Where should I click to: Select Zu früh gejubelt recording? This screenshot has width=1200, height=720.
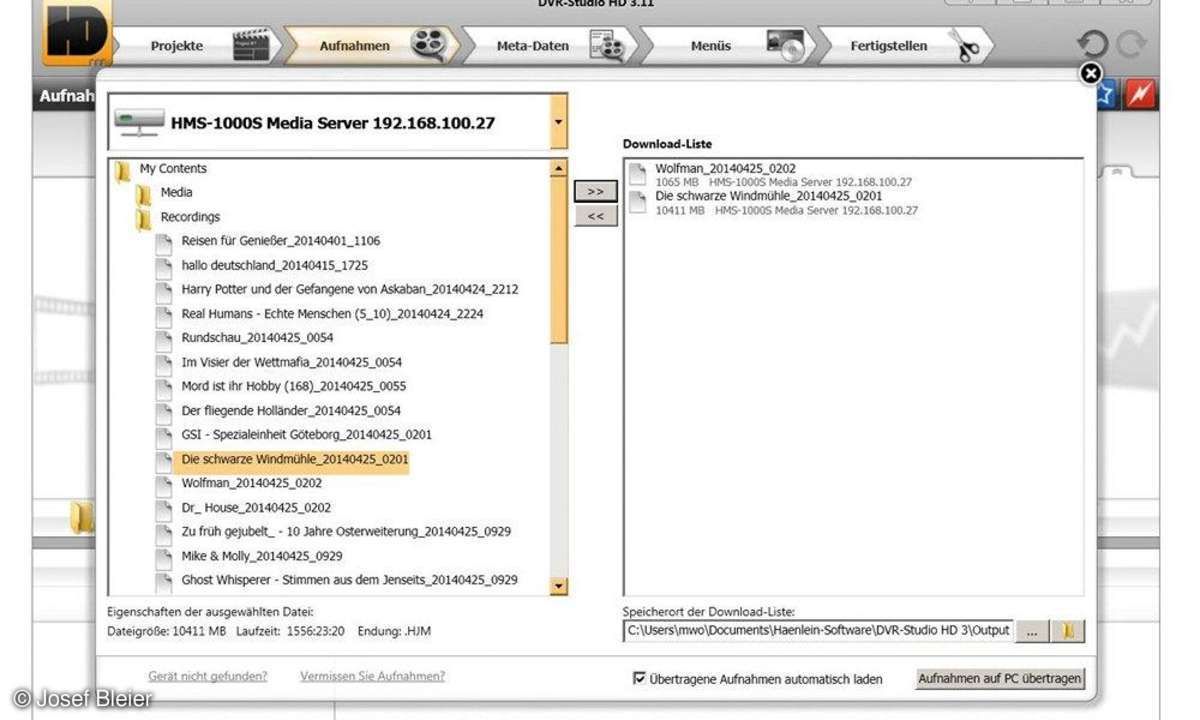click(346, 531)
